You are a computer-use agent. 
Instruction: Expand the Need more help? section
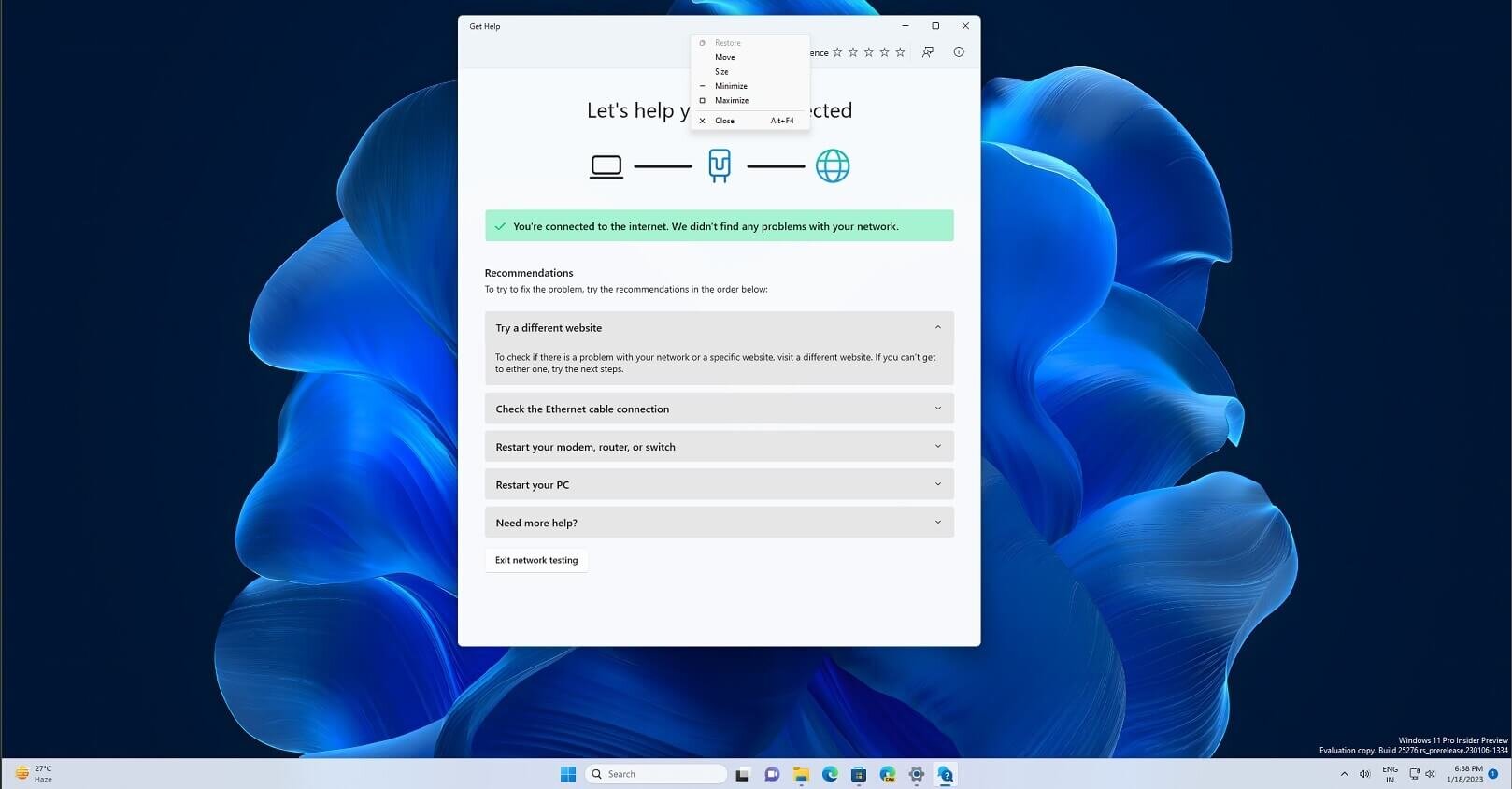[x=720, y=523]
